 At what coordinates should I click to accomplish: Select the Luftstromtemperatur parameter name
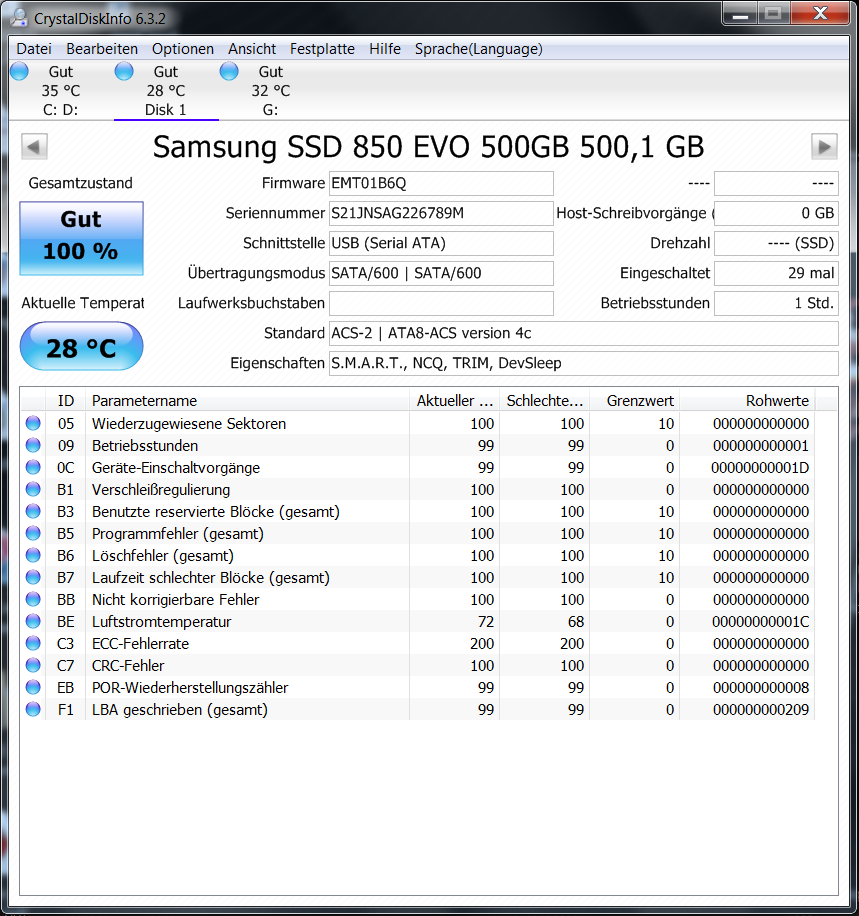161,622
